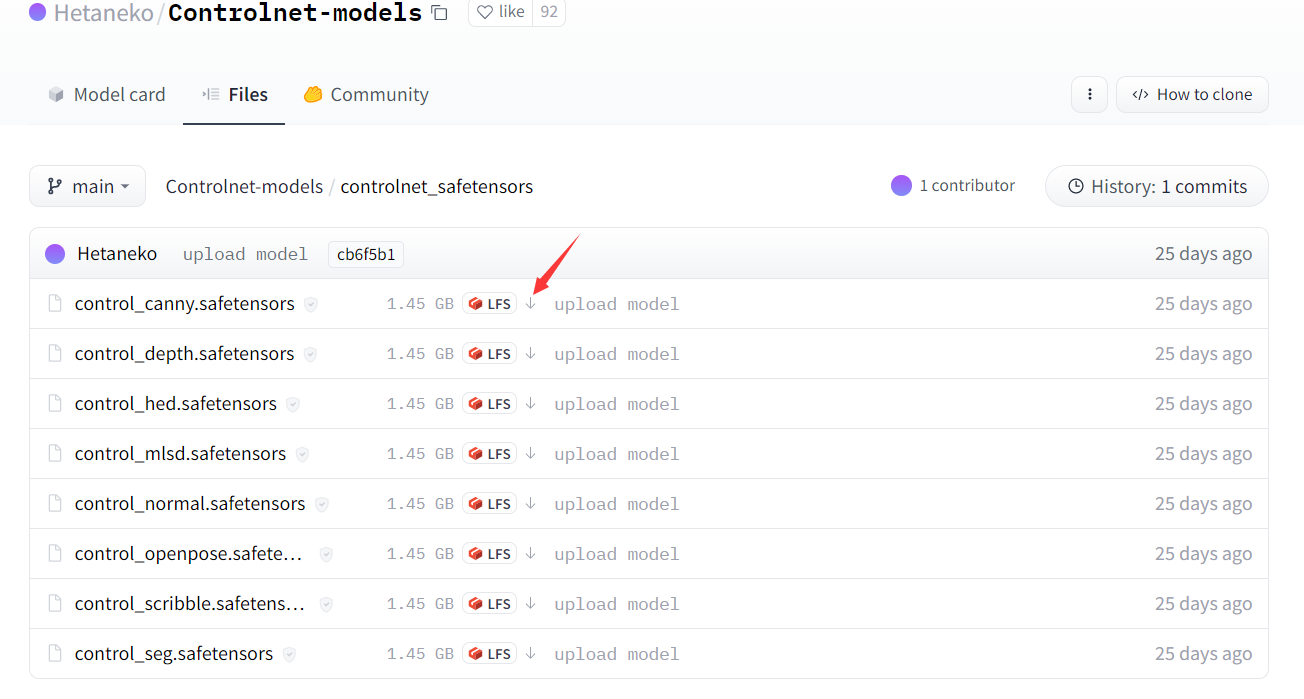Viewport: 1304px width, 699px height.
Task: Click safety scan shield for control_depth
Action: [311, 355]
